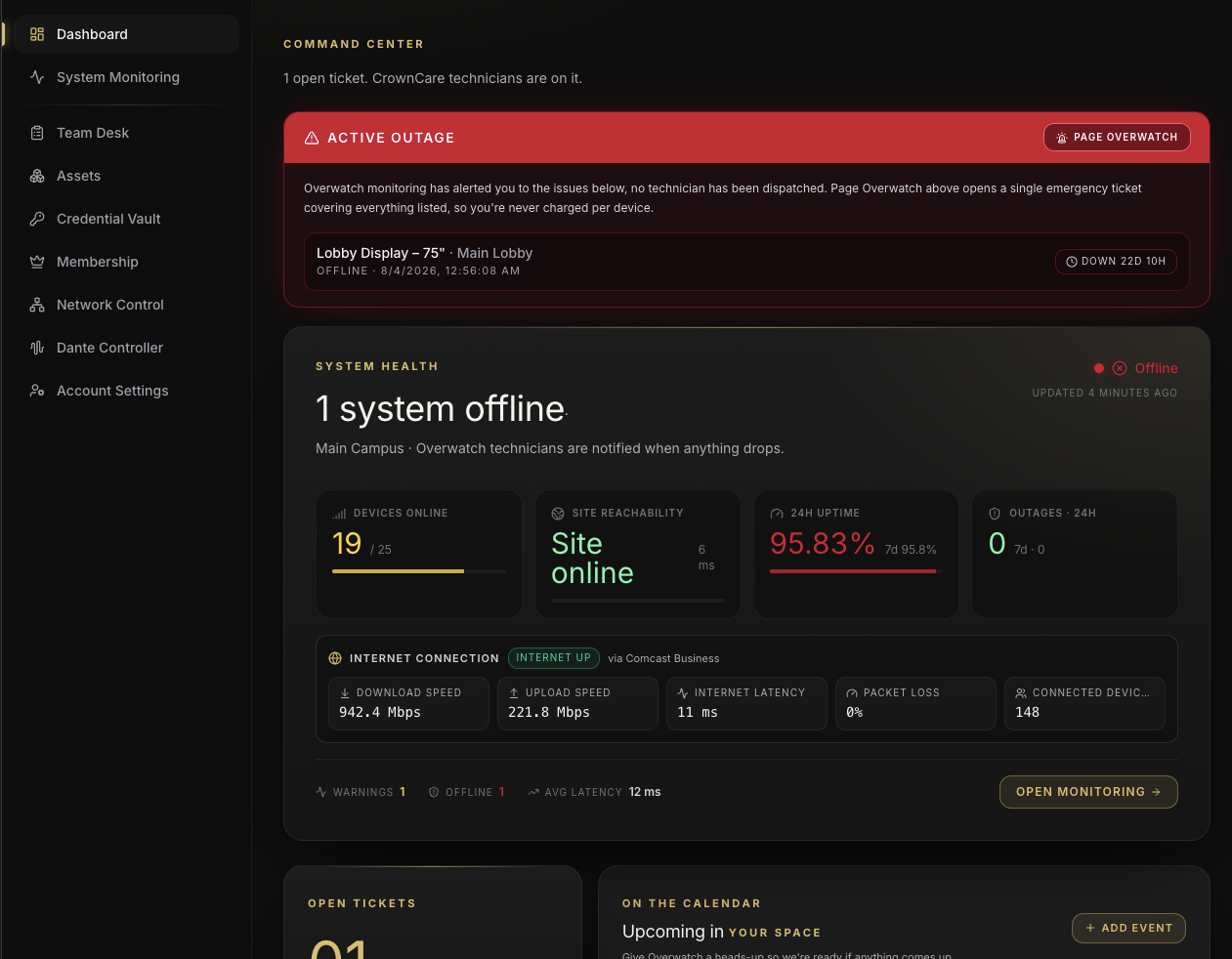Click the Devices Online 19 / 25 card
The width and height of the screenshot is (1232, 959).
click(x=419, y=554)
